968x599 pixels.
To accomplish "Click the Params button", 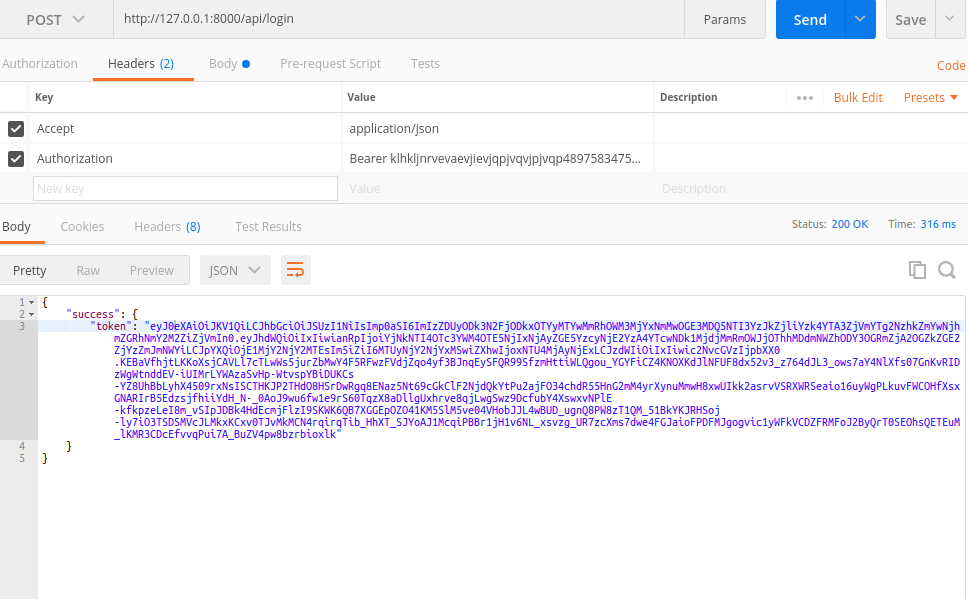I will tap(724, 19).
